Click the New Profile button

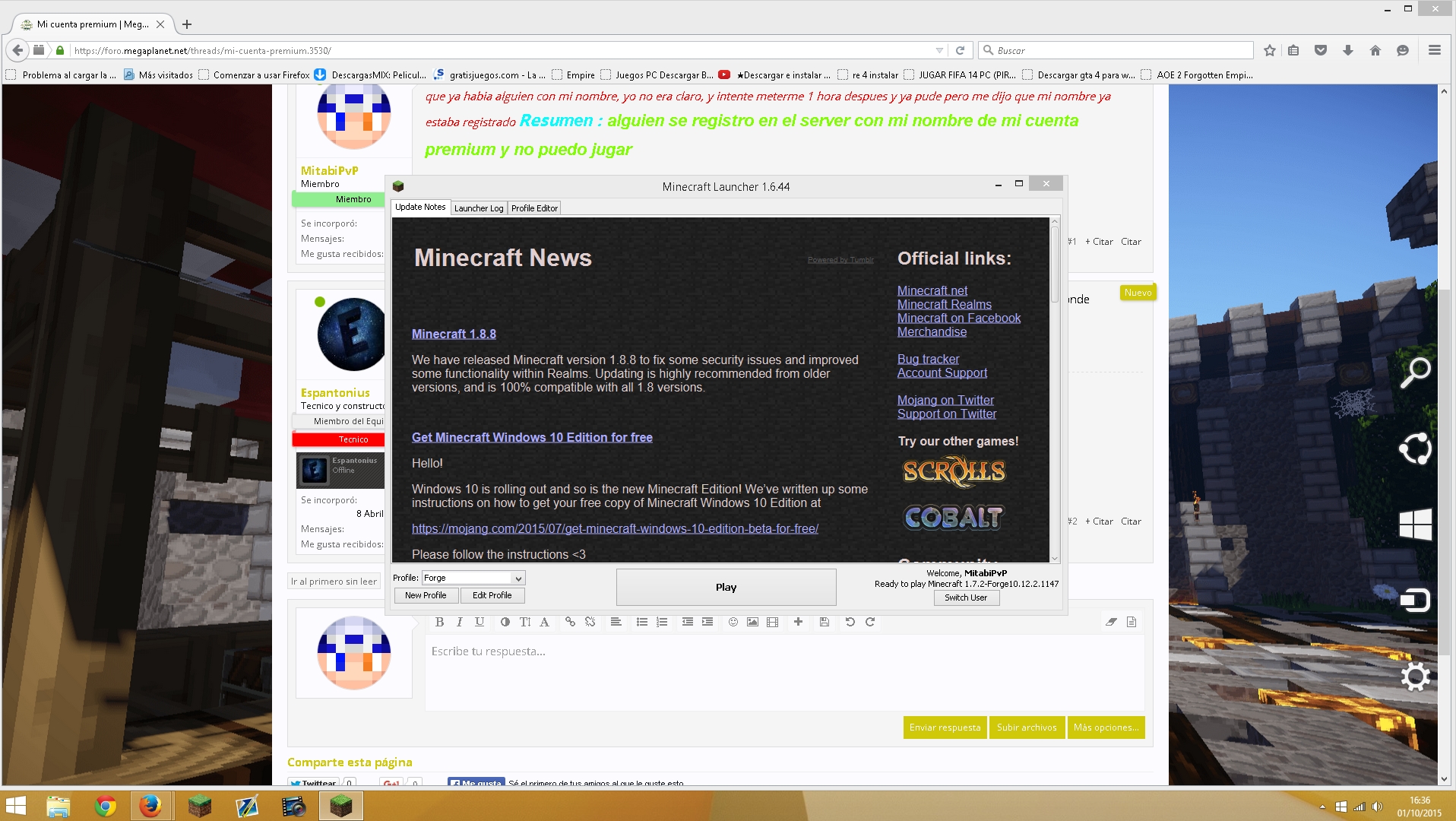tap(426, 595)
